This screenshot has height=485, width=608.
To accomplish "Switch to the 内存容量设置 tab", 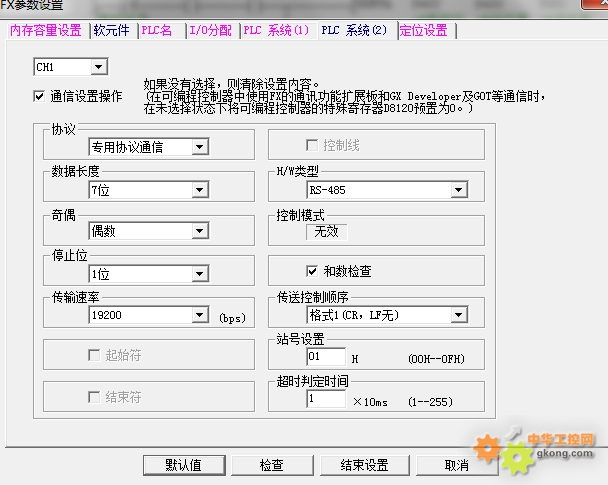I will tap(46, 30).
